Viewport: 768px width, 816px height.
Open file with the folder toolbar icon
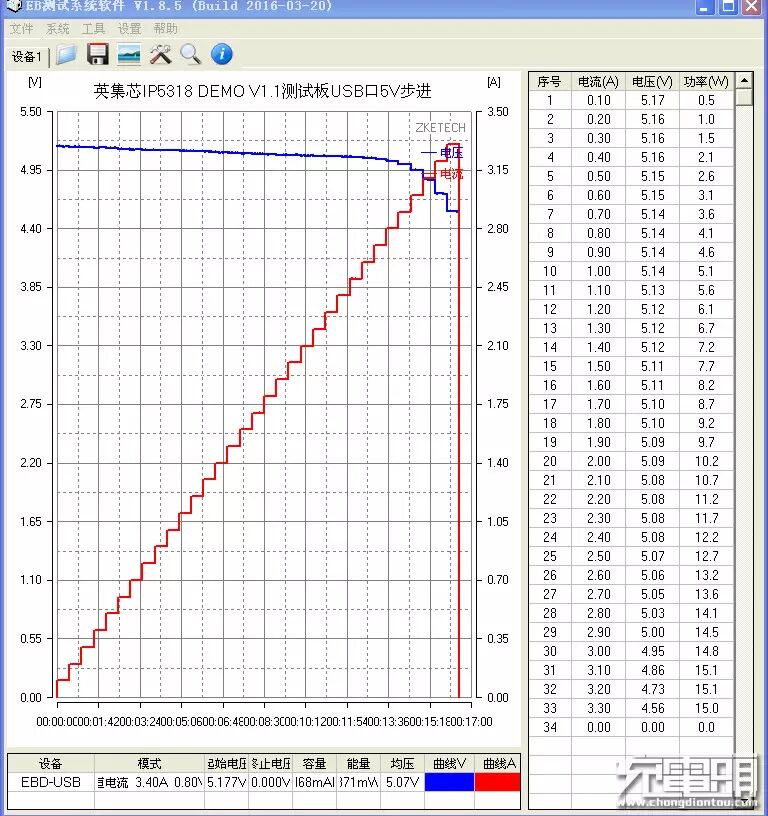(x=67, y=55)
